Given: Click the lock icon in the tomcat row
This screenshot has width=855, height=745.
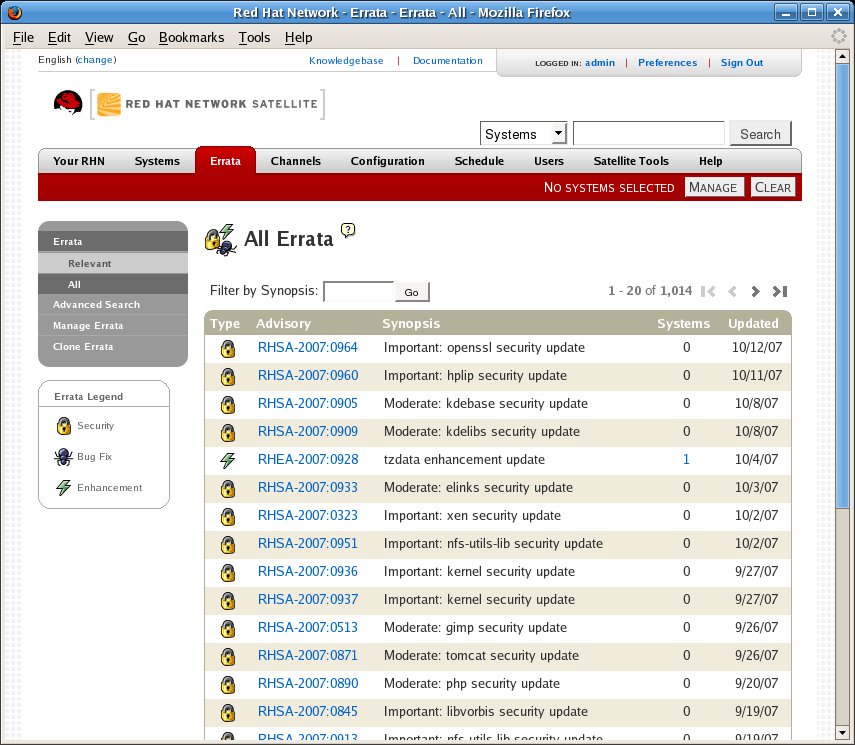Looking at the screenshot, I should 228,656.
